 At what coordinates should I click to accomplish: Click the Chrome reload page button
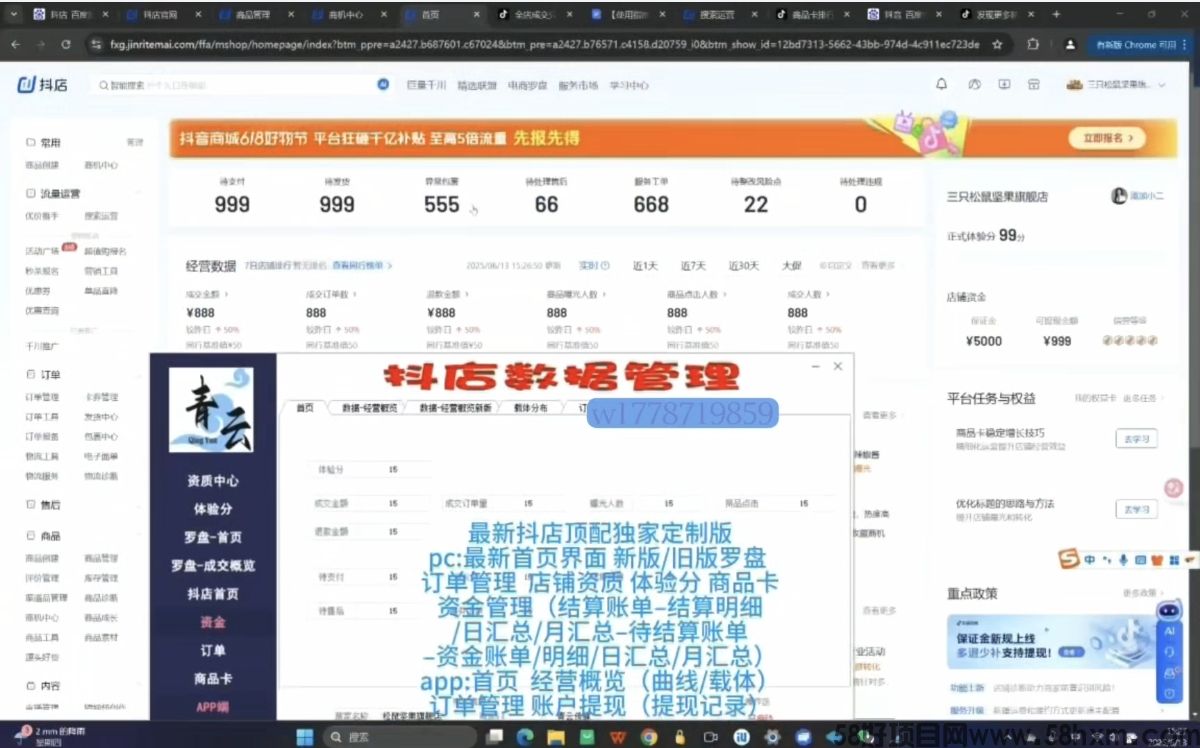pyautogui.click(x=66, y=45)
